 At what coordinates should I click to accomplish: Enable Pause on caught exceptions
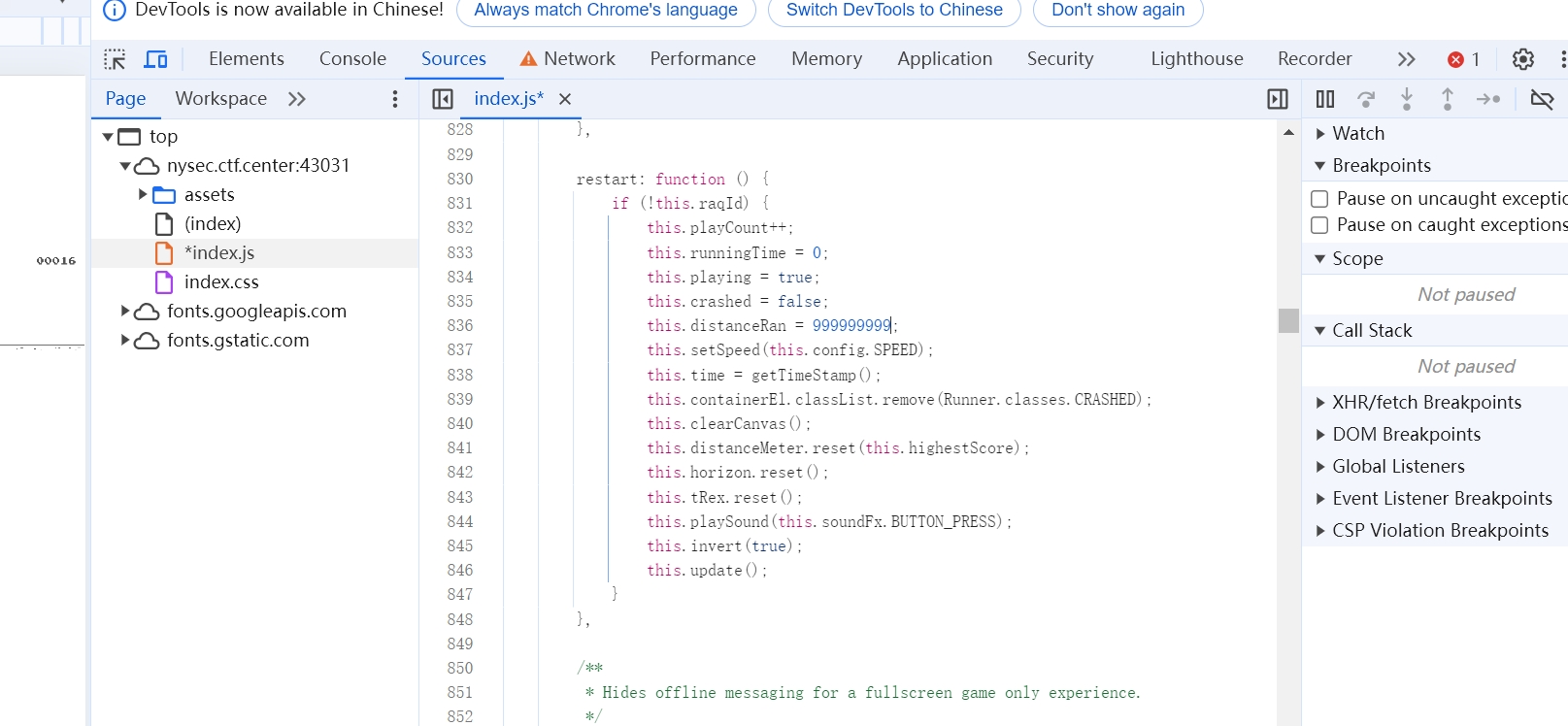tap(1319, 225)
